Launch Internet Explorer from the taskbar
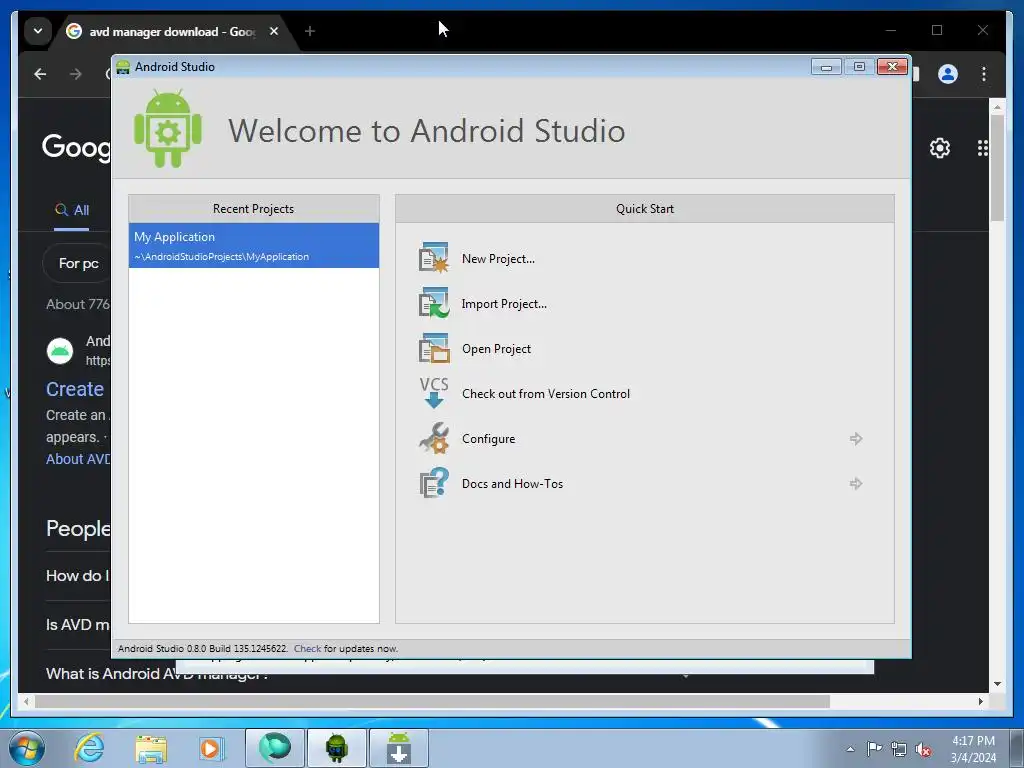The width and height of the screenshot is (1024, 768). pyautogui.click(x=89, y=748)
